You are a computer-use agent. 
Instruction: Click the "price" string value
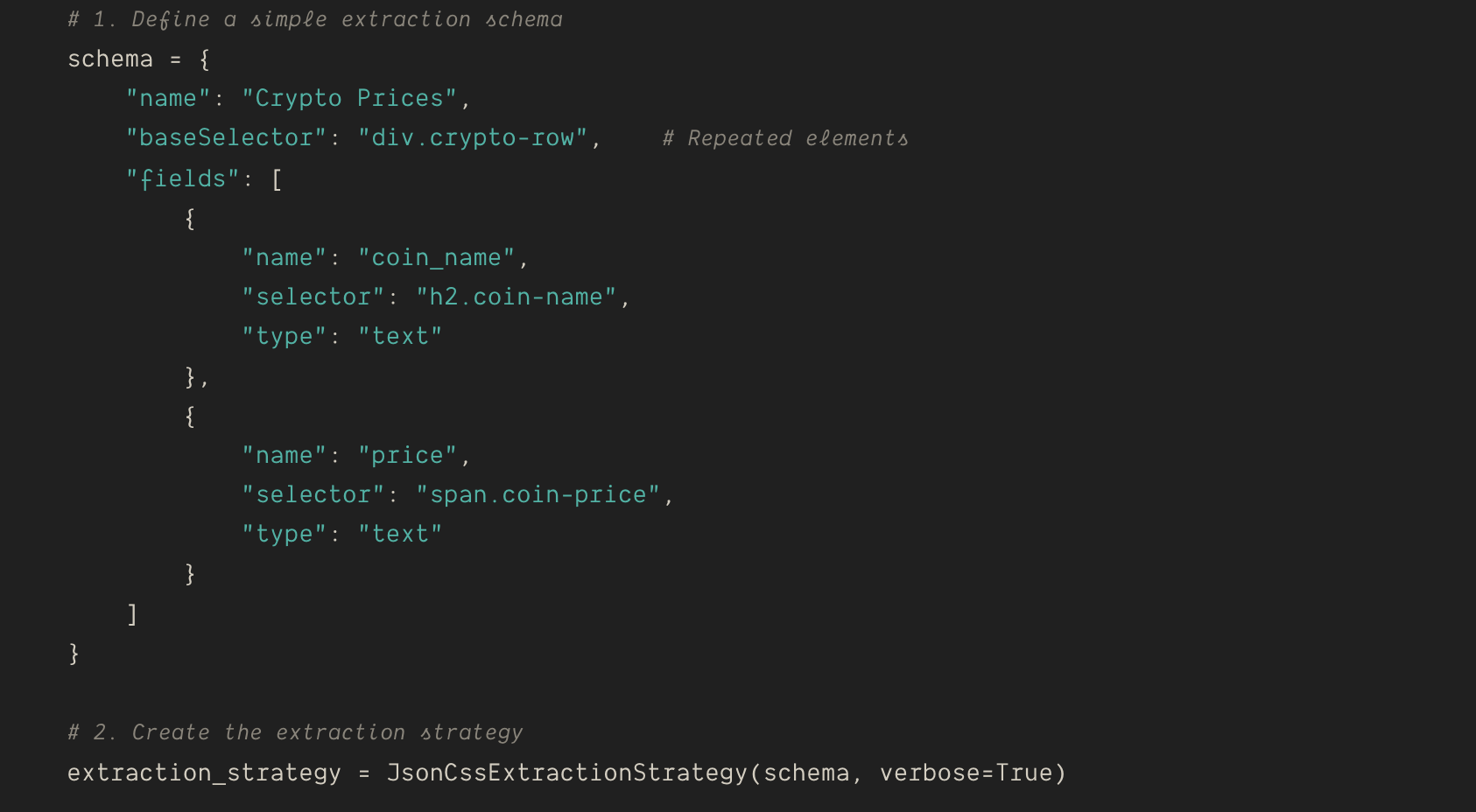point(407,455)
